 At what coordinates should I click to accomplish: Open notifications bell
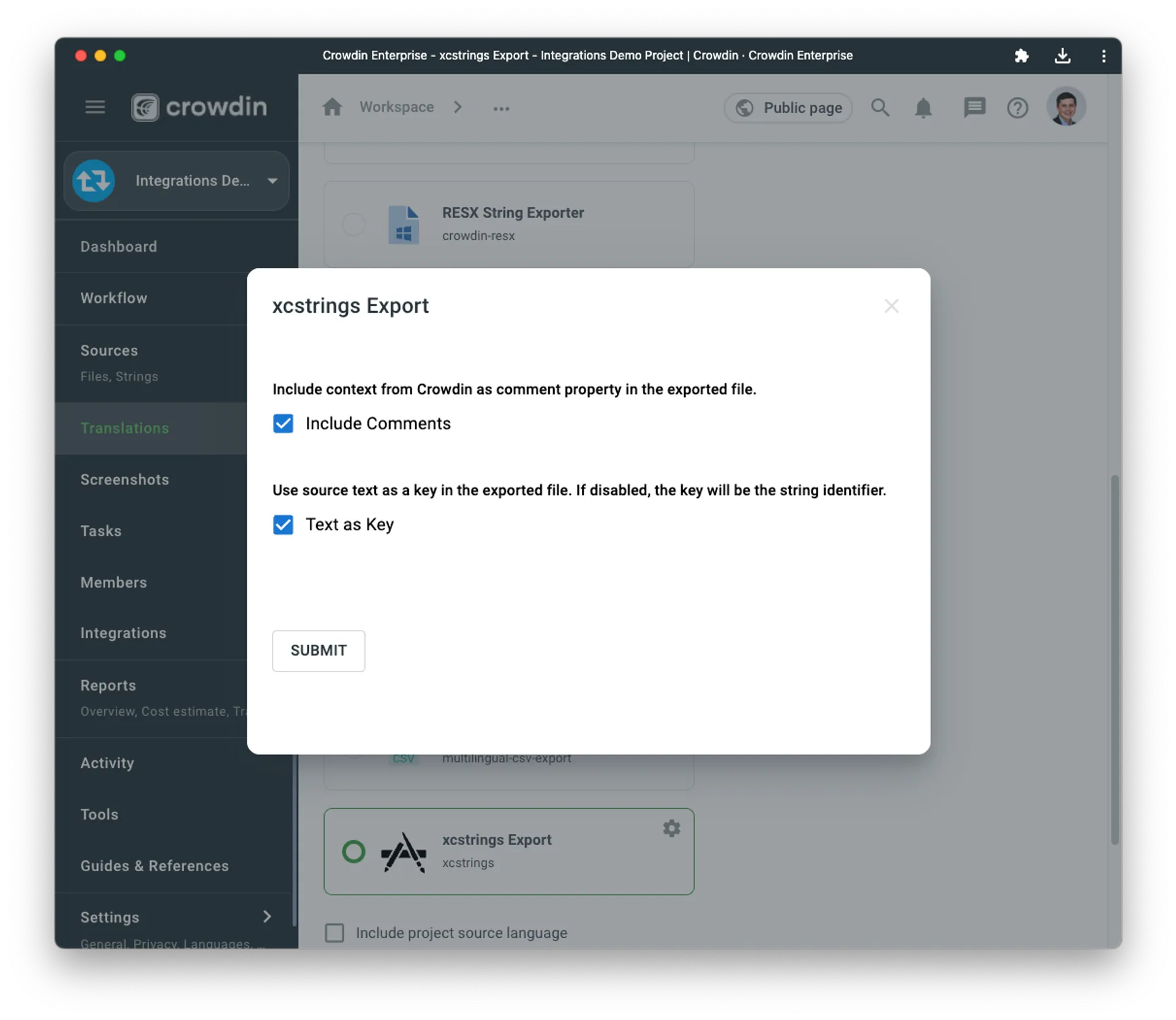coord(923,108)
